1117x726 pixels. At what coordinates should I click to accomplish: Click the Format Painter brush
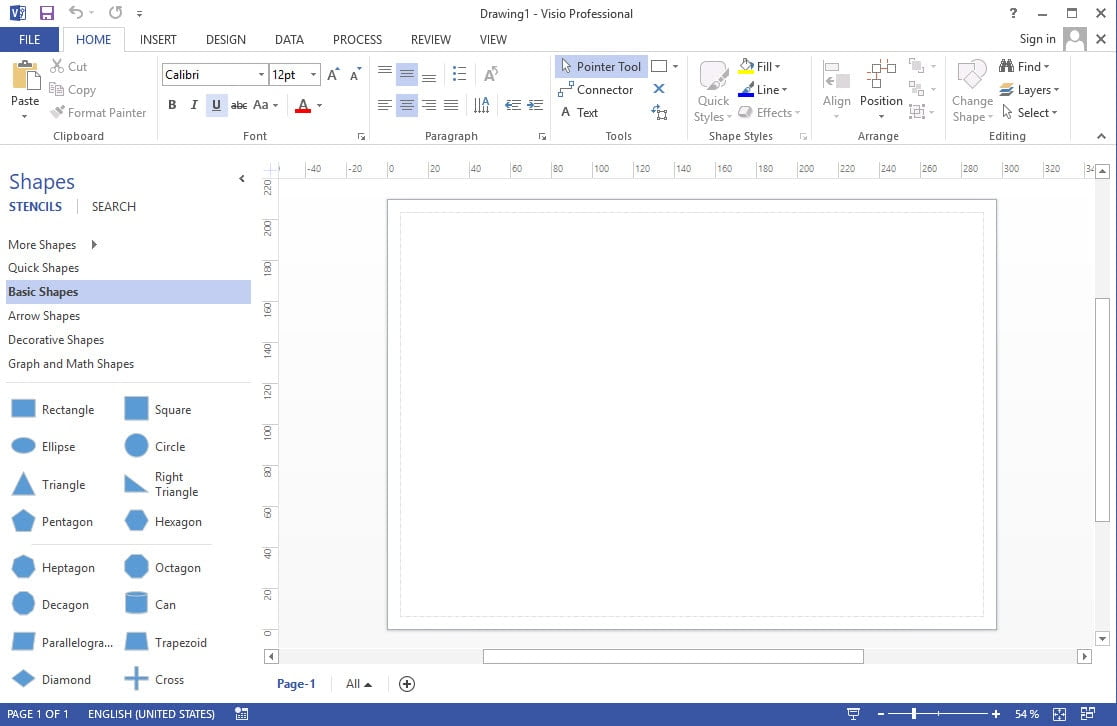pyautogui.click(x=57, y=113)
